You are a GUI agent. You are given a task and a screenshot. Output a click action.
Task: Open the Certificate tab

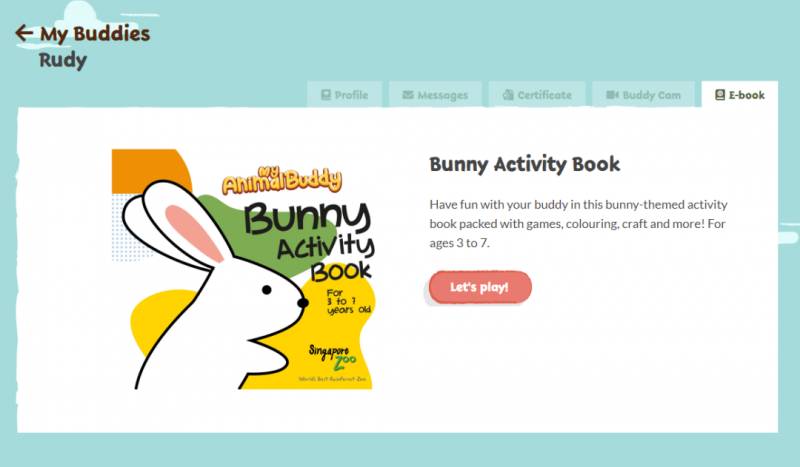point(537,94)
